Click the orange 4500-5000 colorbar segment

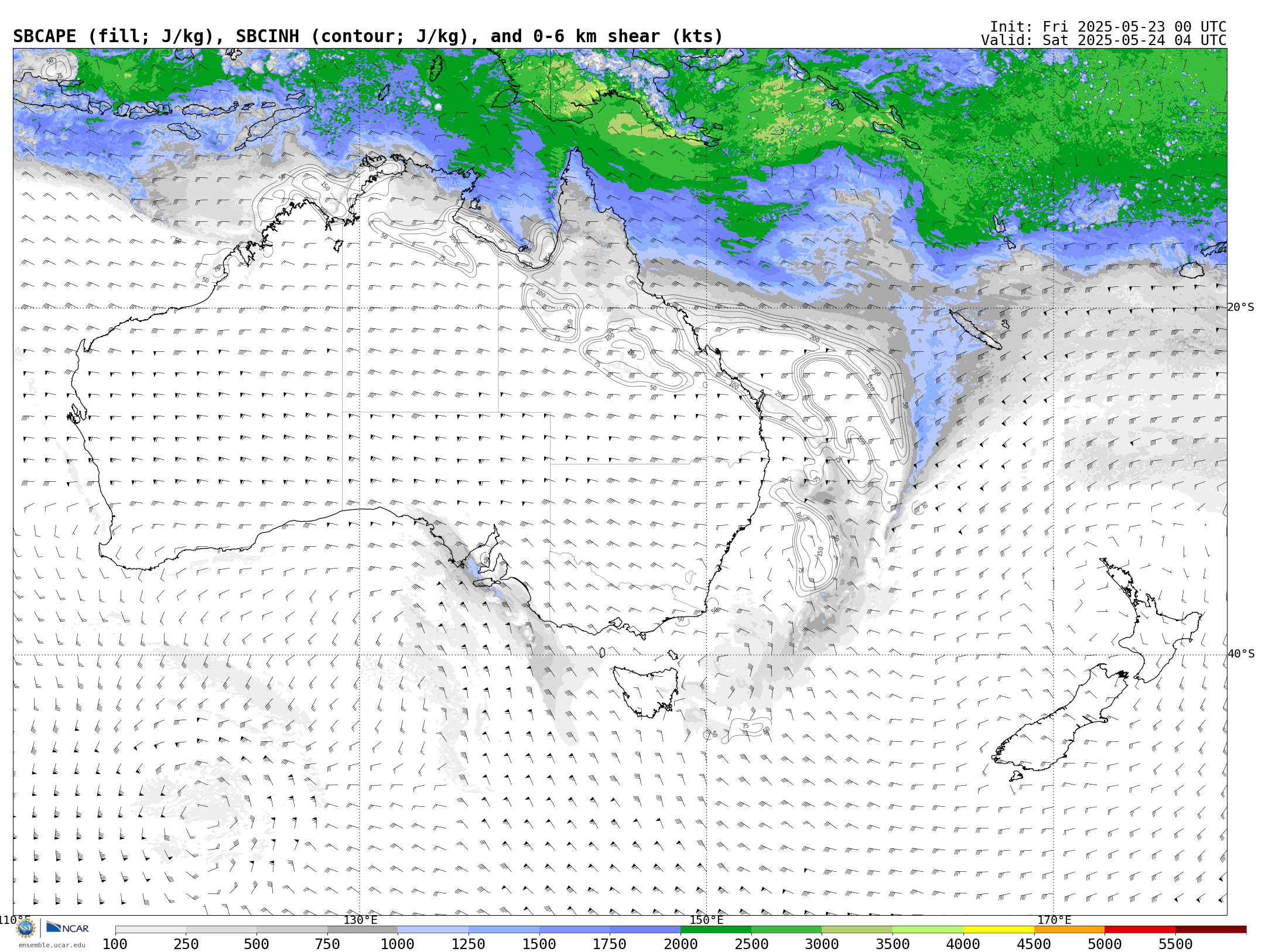pyautogui.click(x=1069, y=930)
